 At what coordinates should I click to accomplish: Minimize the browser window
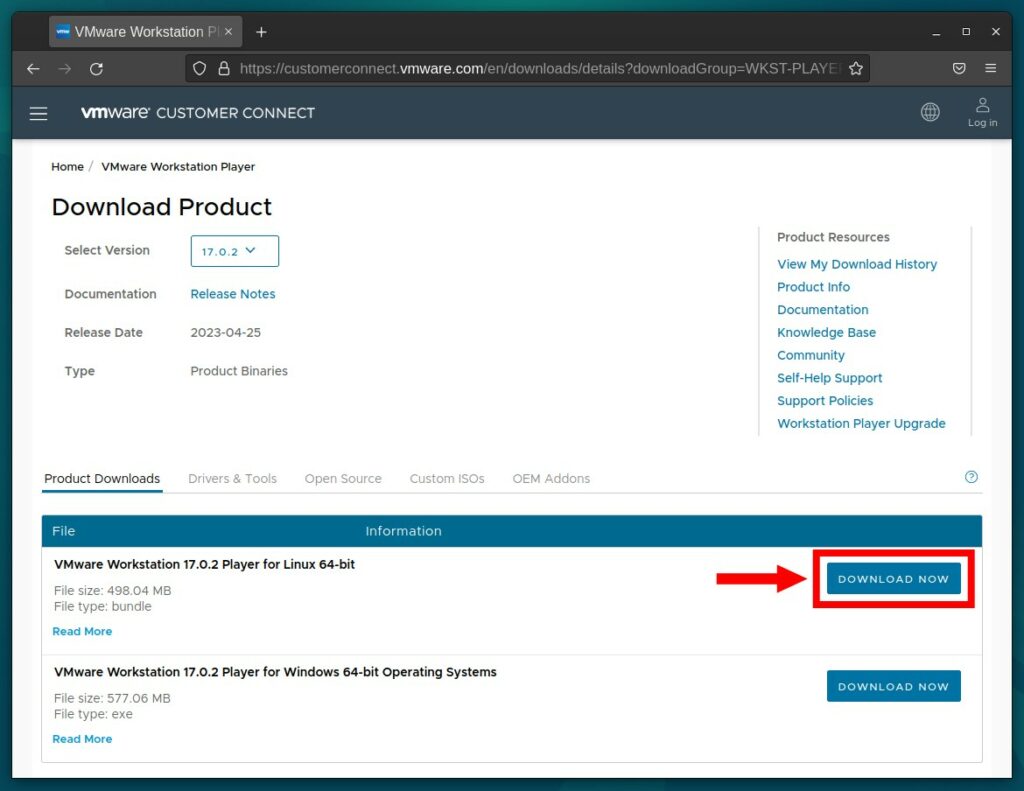click(936, 32)
